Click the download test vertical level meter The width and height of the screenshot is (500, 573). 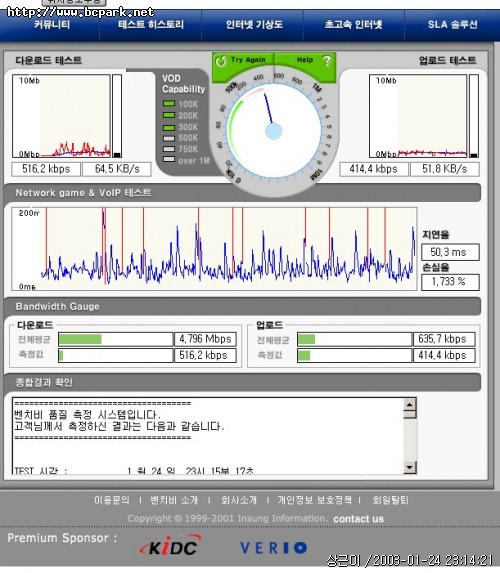117,116
